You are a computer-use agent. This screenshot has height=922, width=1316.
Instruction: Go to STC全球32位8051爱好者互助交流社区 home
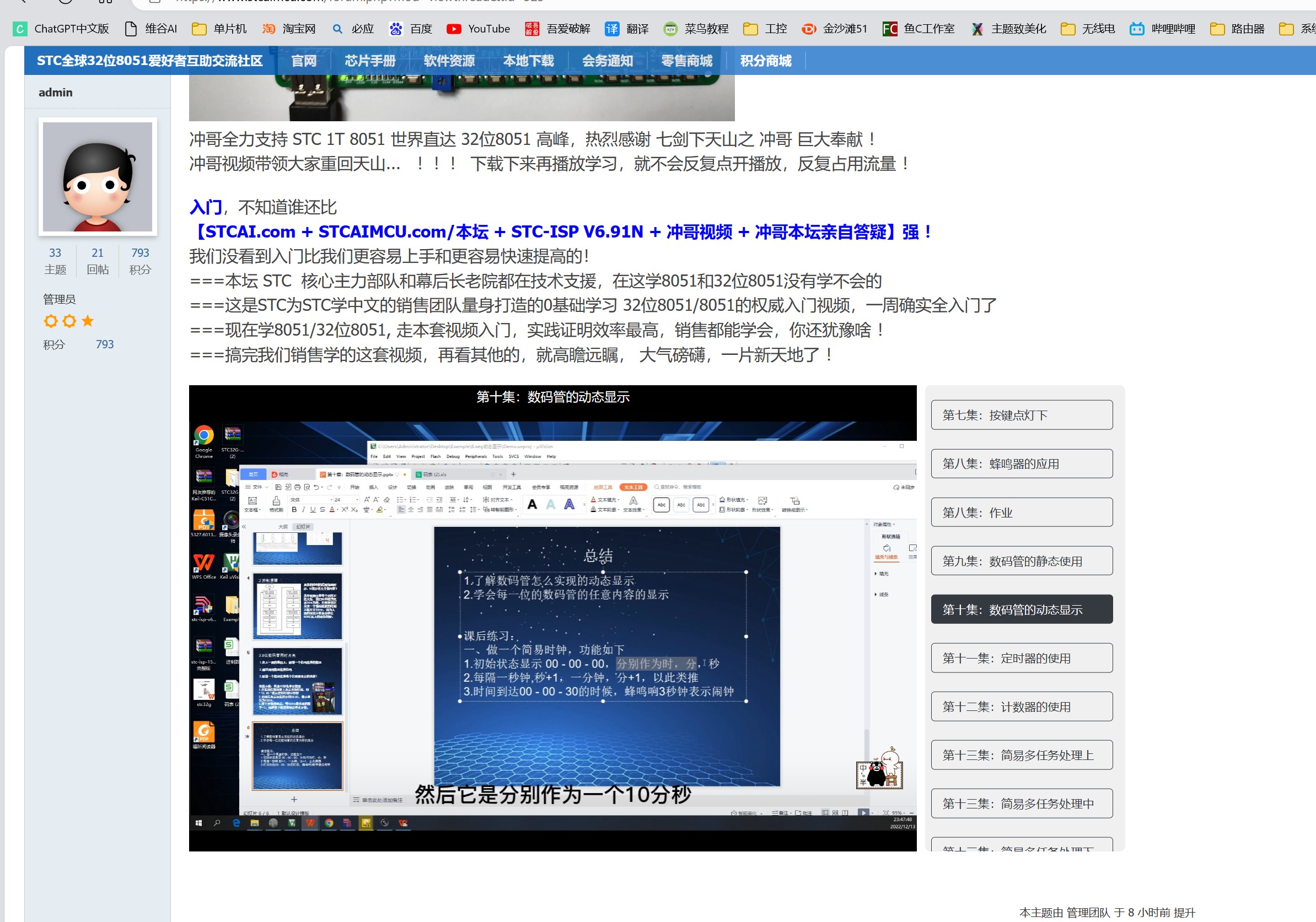[149, 61]
